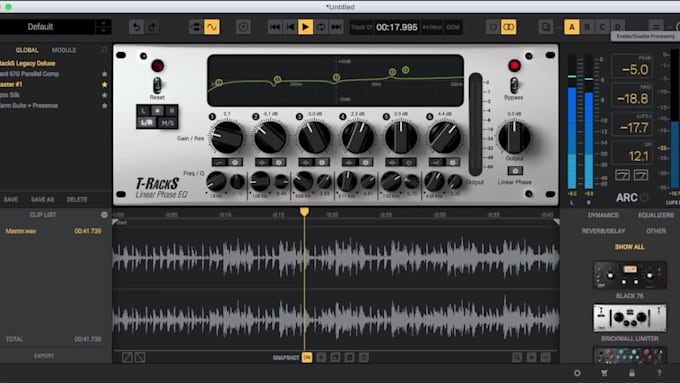Click the band 4 gain knob
Image resolution: width=680 pixels, height=383 pixels.
[358, 137]
